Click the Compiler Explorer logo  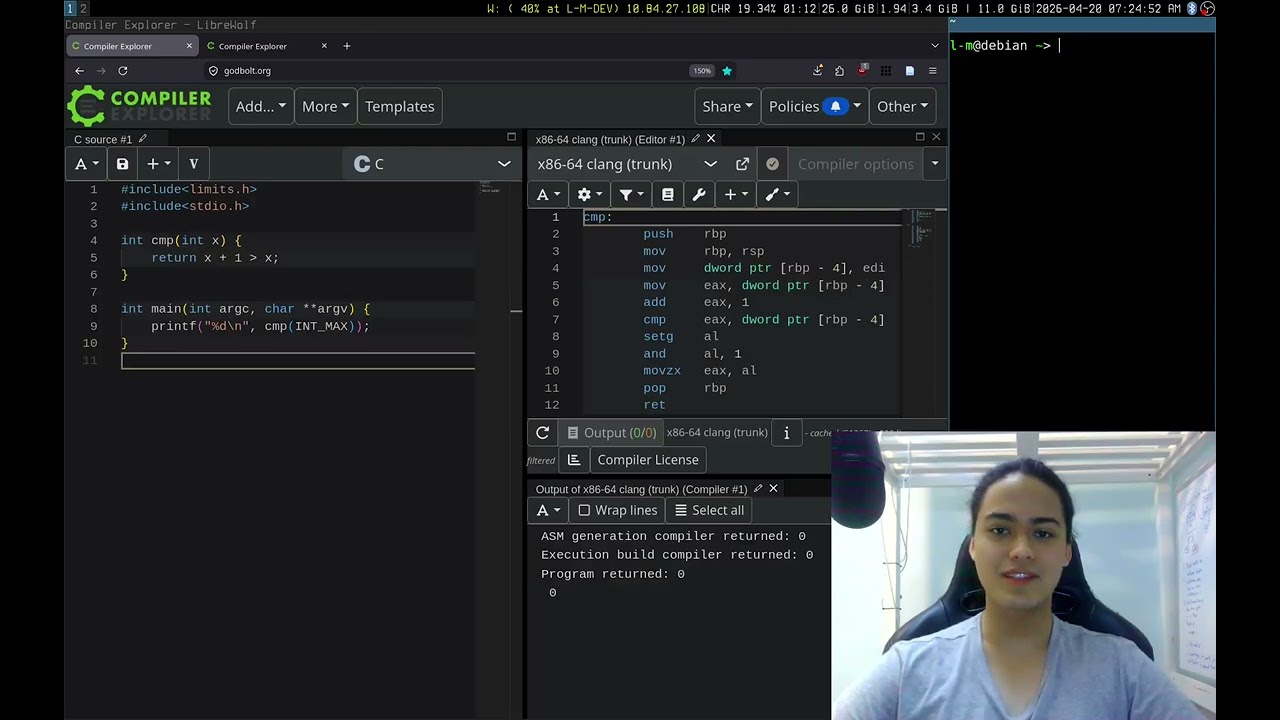140,106
